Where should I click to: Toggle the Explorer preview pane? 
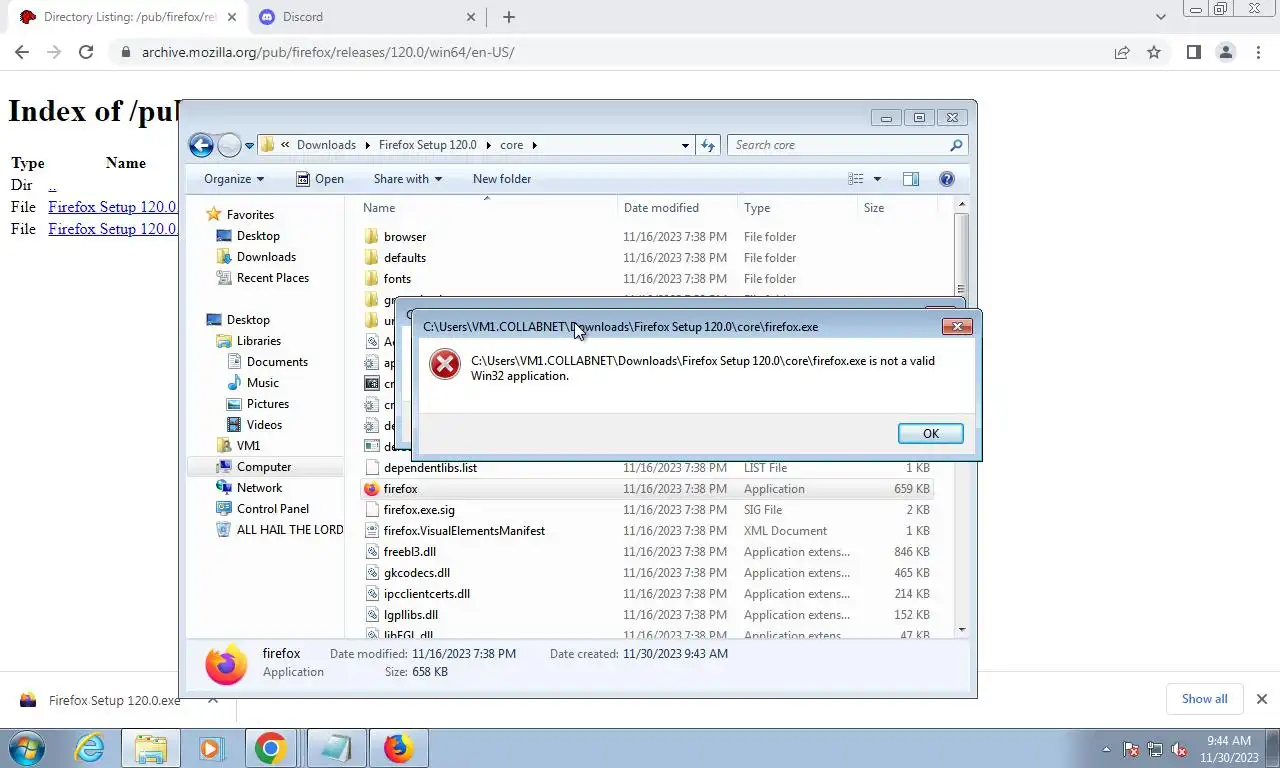click(911, 179)
